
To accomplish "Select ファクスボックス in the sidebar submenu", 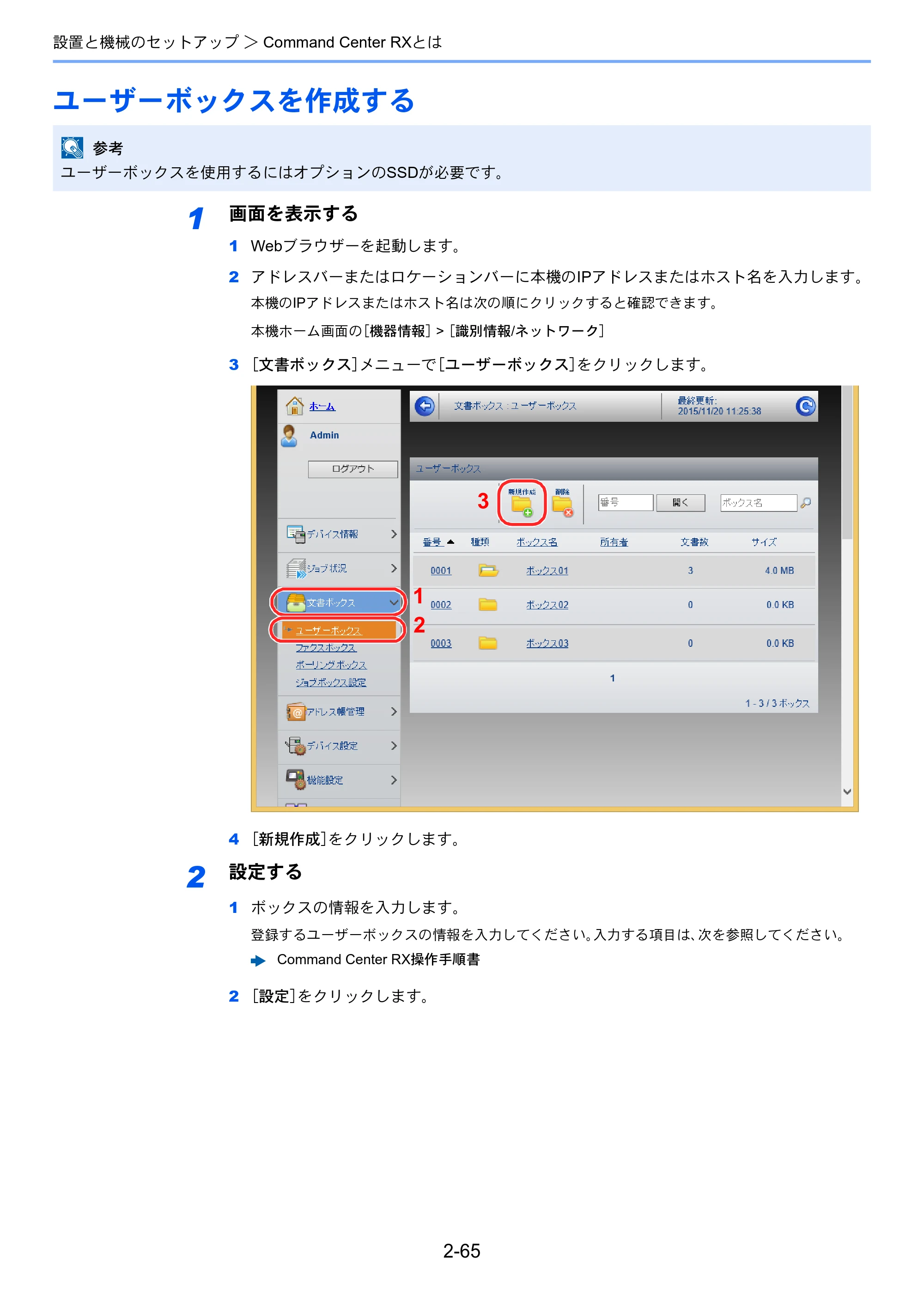I will tap(326, 648).
